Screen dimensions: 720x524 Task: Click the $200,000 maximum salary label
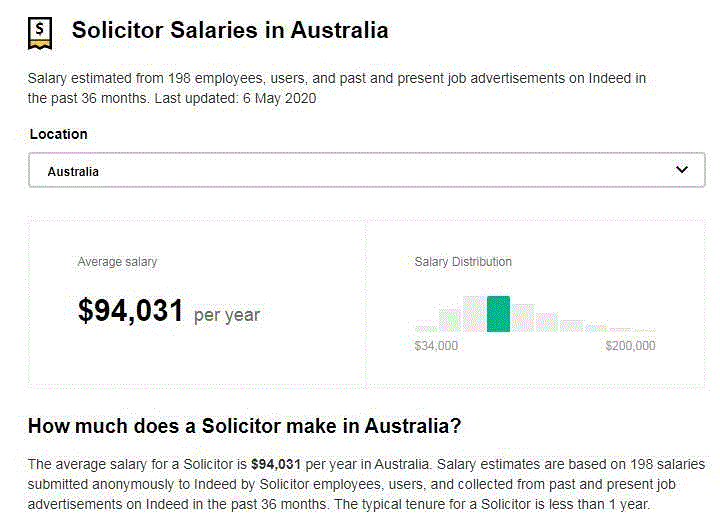pos(630,346)
